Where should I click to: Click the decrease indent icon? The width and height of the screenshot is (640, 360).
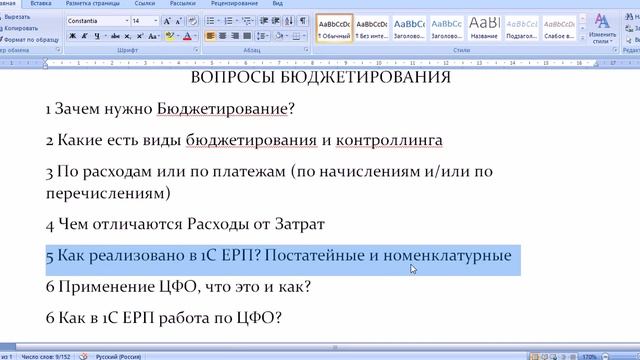(264, 21)
